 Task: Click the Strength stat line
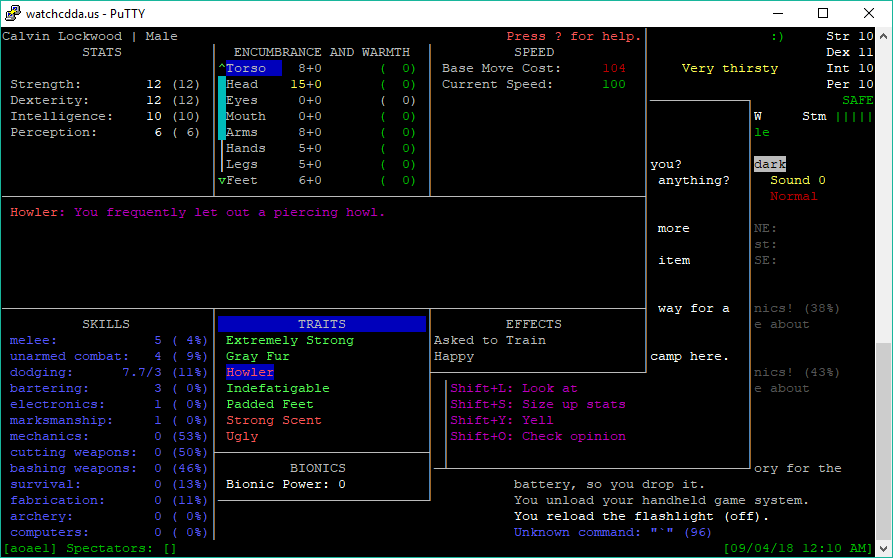tap(105, 84)
